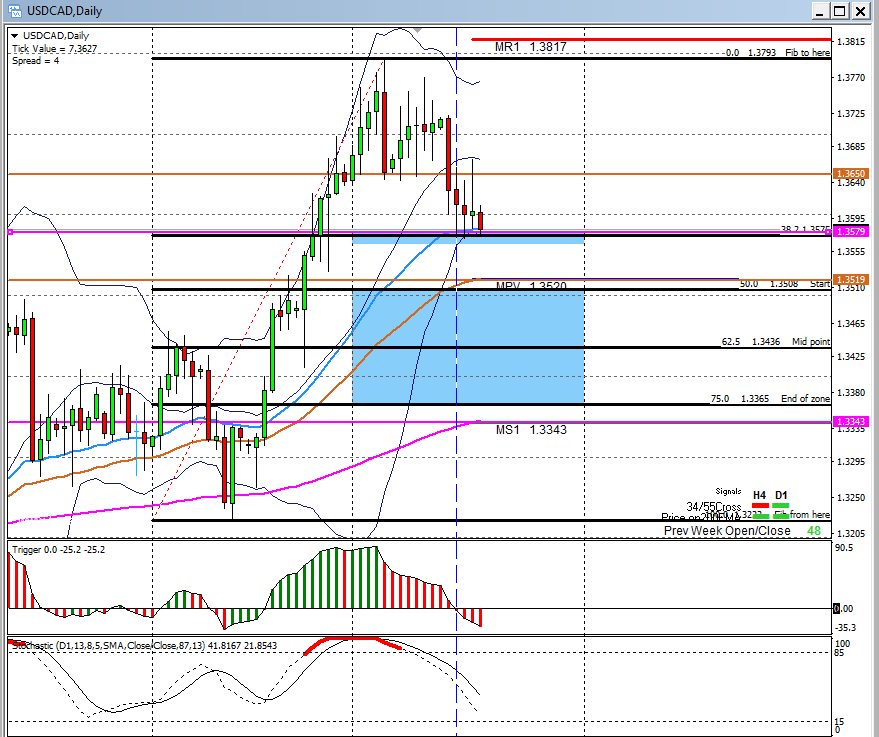Open the triangle menu beside USDCAD,Daily label
The width and height of the screenshot is (879, 737).
pos(15,36)
